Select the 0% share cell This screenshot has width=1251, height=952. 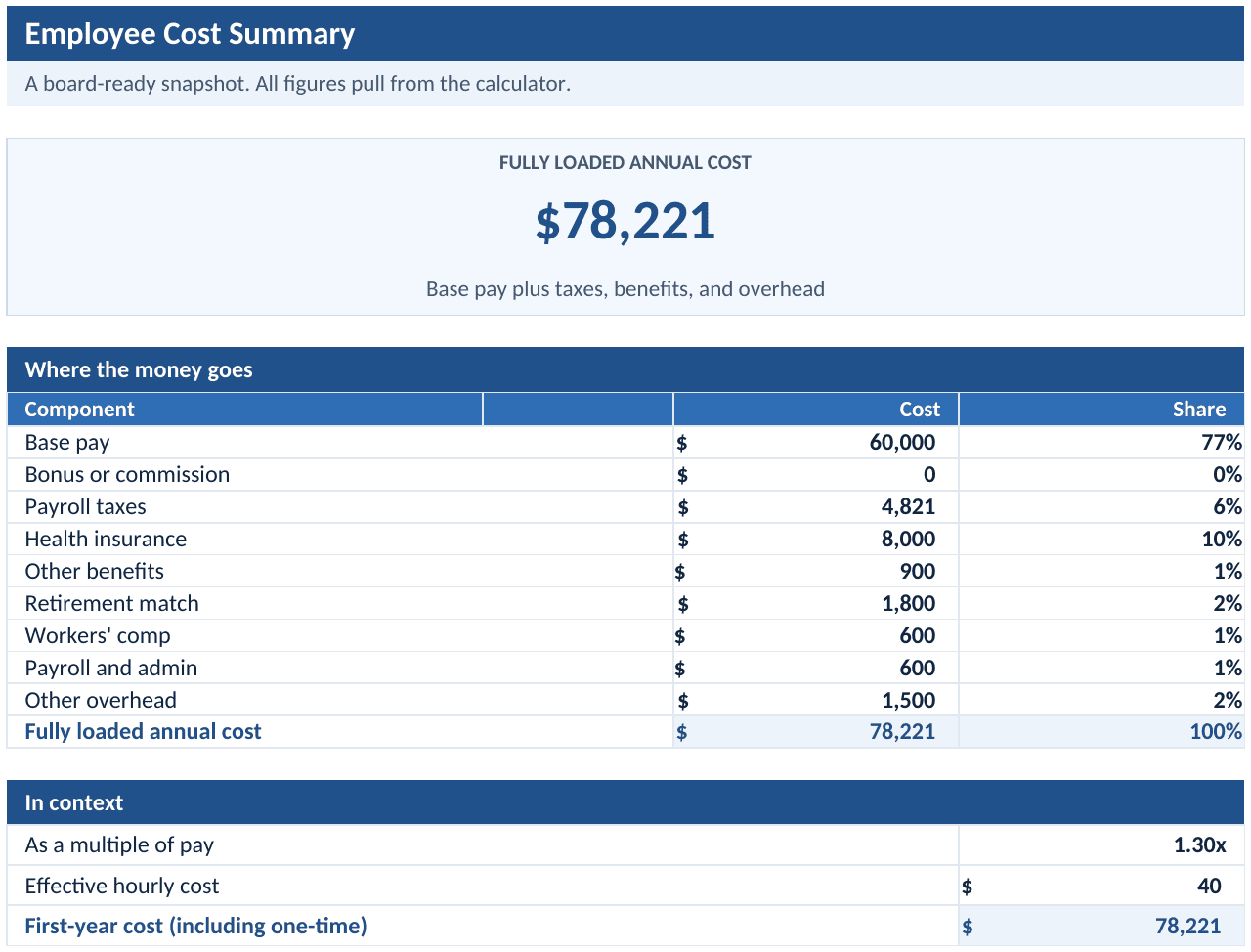click(1101, 474)
